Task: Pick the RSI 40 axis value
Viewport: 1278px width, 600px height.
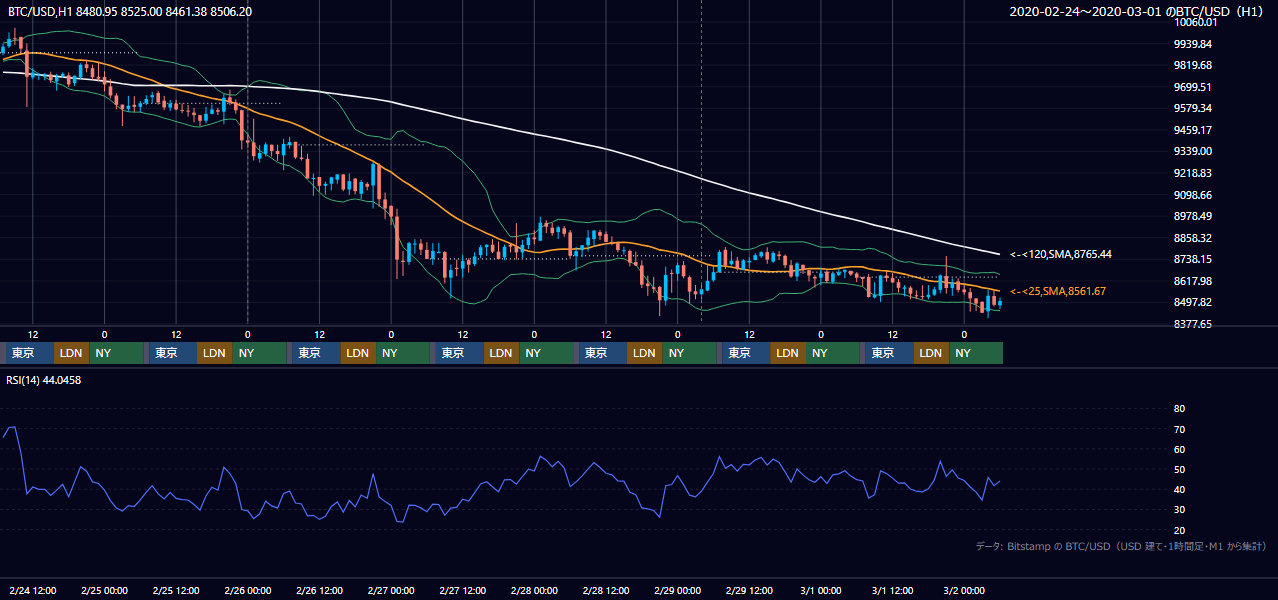Action: [1179, 489]
